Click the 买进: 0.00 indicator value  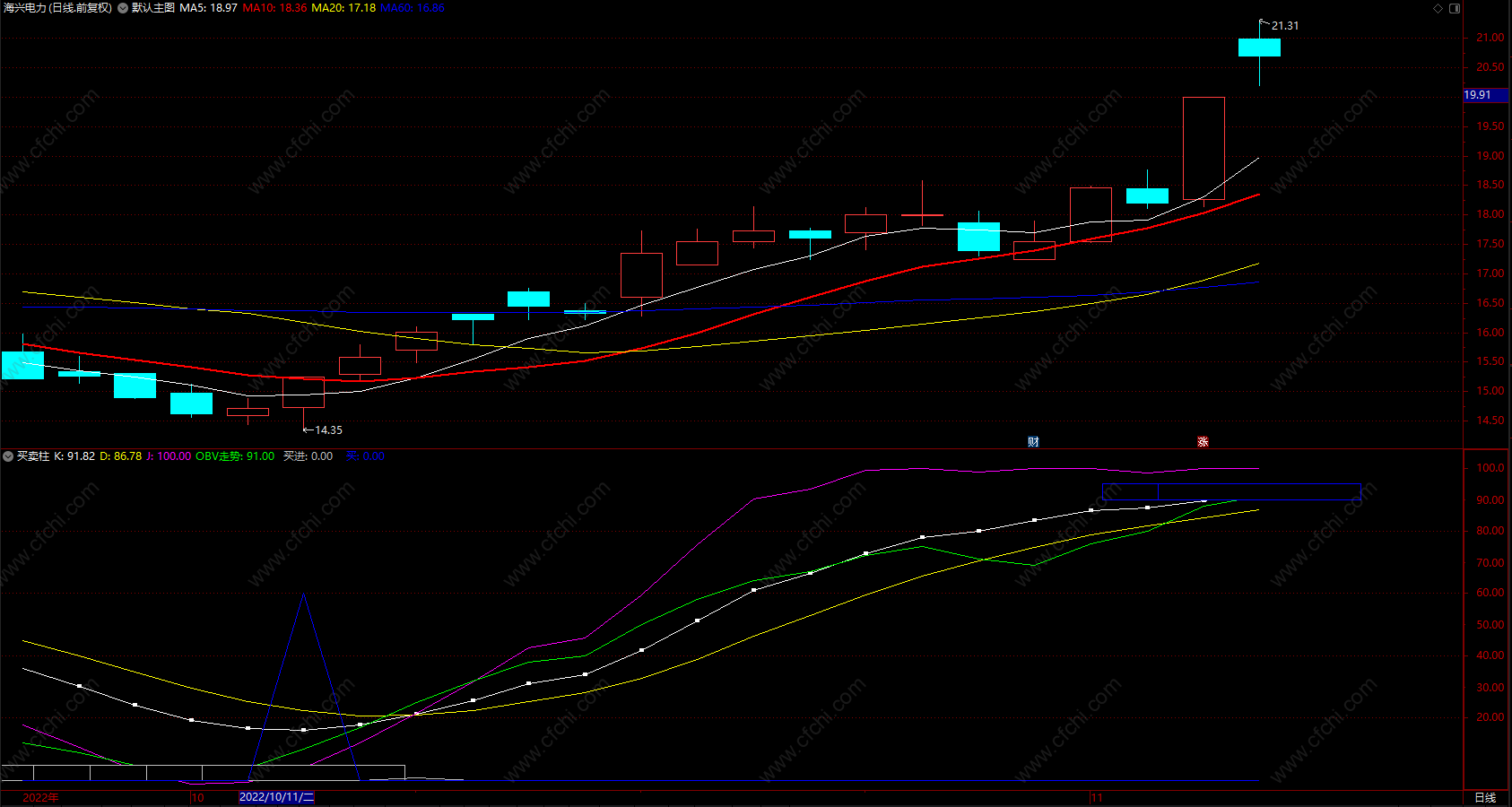(308, 456)
